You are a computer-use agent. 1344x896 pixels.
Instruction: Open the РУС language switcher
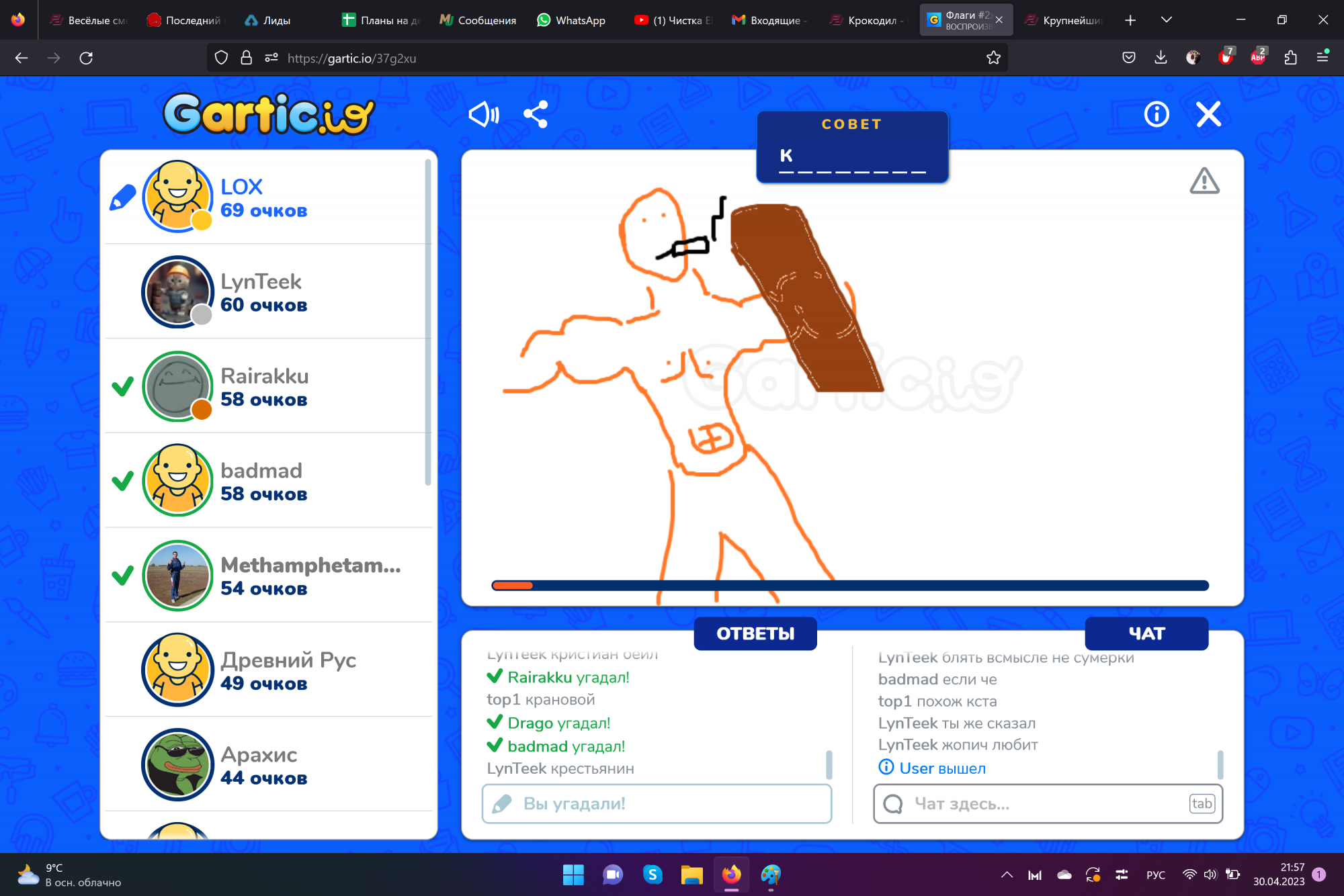tap(1155, 875)
